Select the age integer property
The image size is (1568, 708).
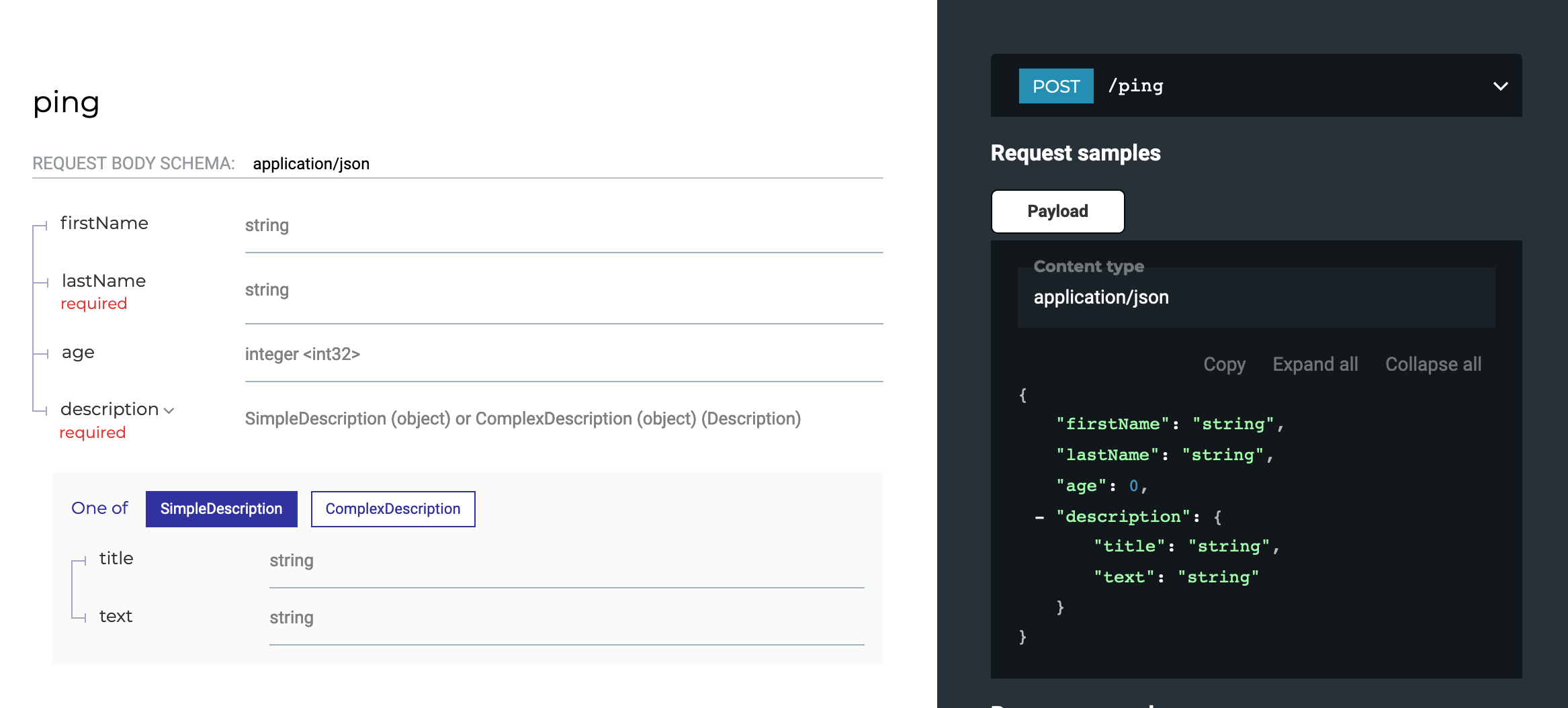click(x=78, y=352)
